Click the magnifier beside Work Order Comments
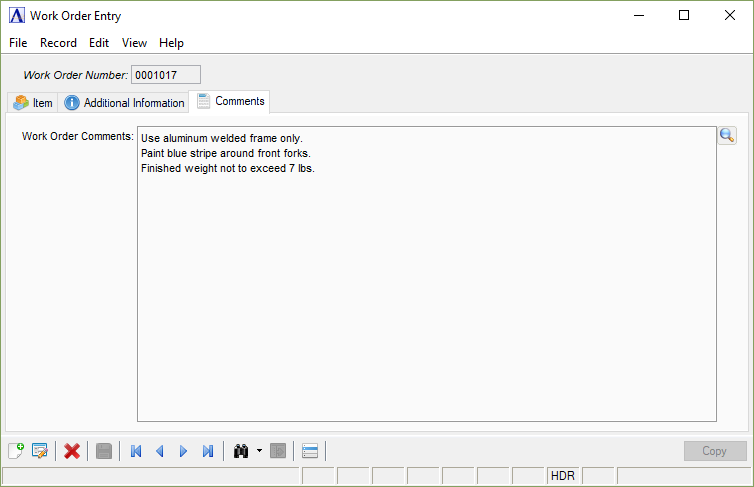 727,136
